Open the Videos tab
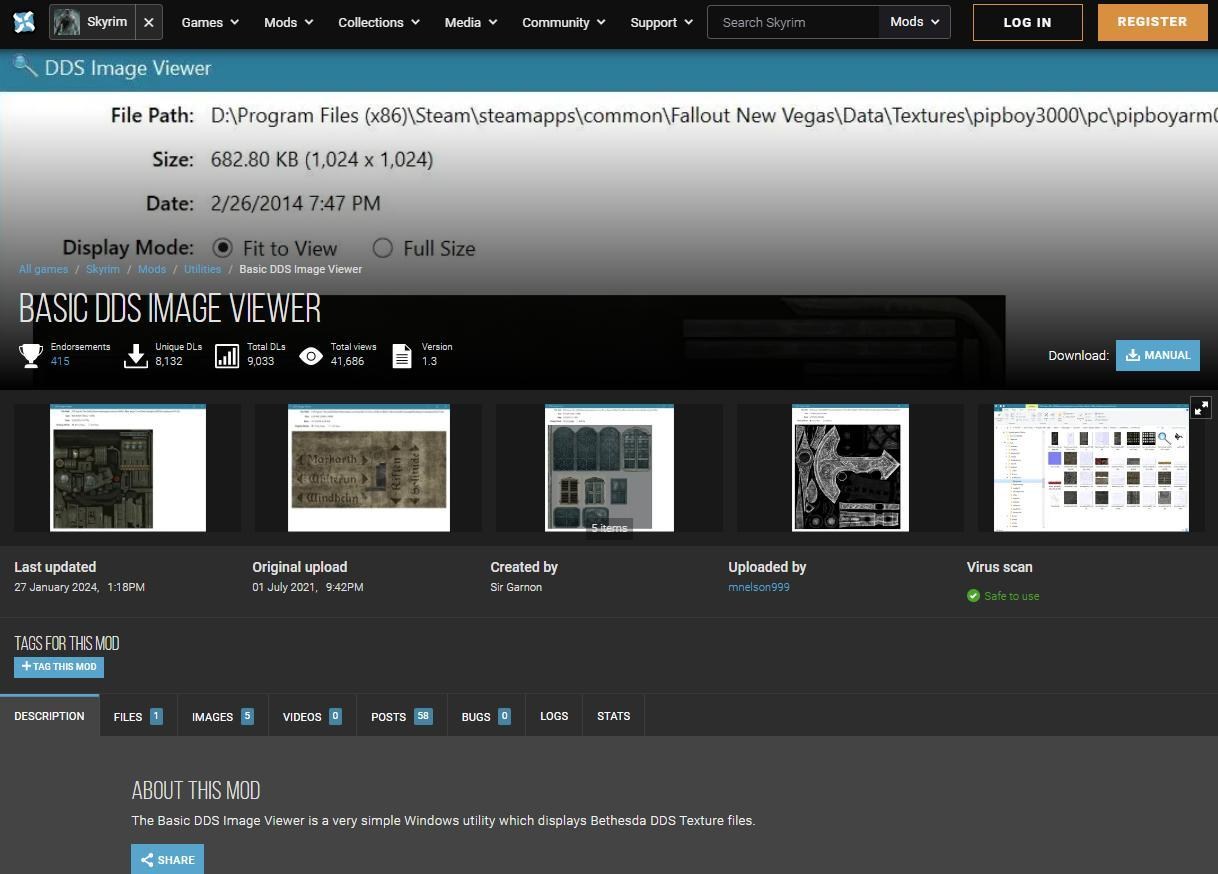1218x874 pixels. (312, 716)
